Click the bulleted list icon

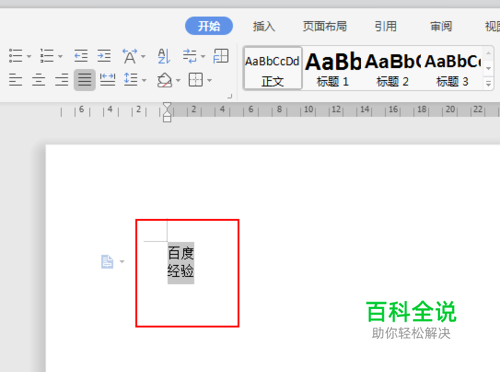(15, 56)
